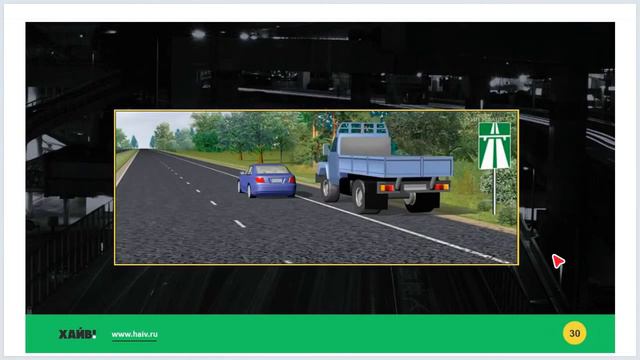The height and width of the screenshot is (360, 640).
Task: Click the truck's left tail light
Action: [386, 188]
